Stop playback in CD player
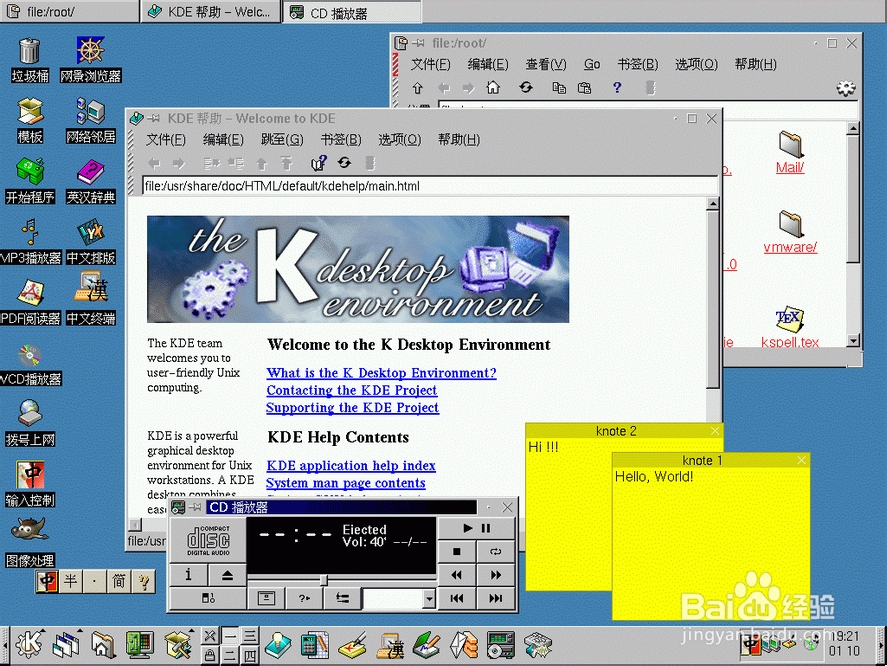This screenshot has height=666, width=887. click(457, 551)
